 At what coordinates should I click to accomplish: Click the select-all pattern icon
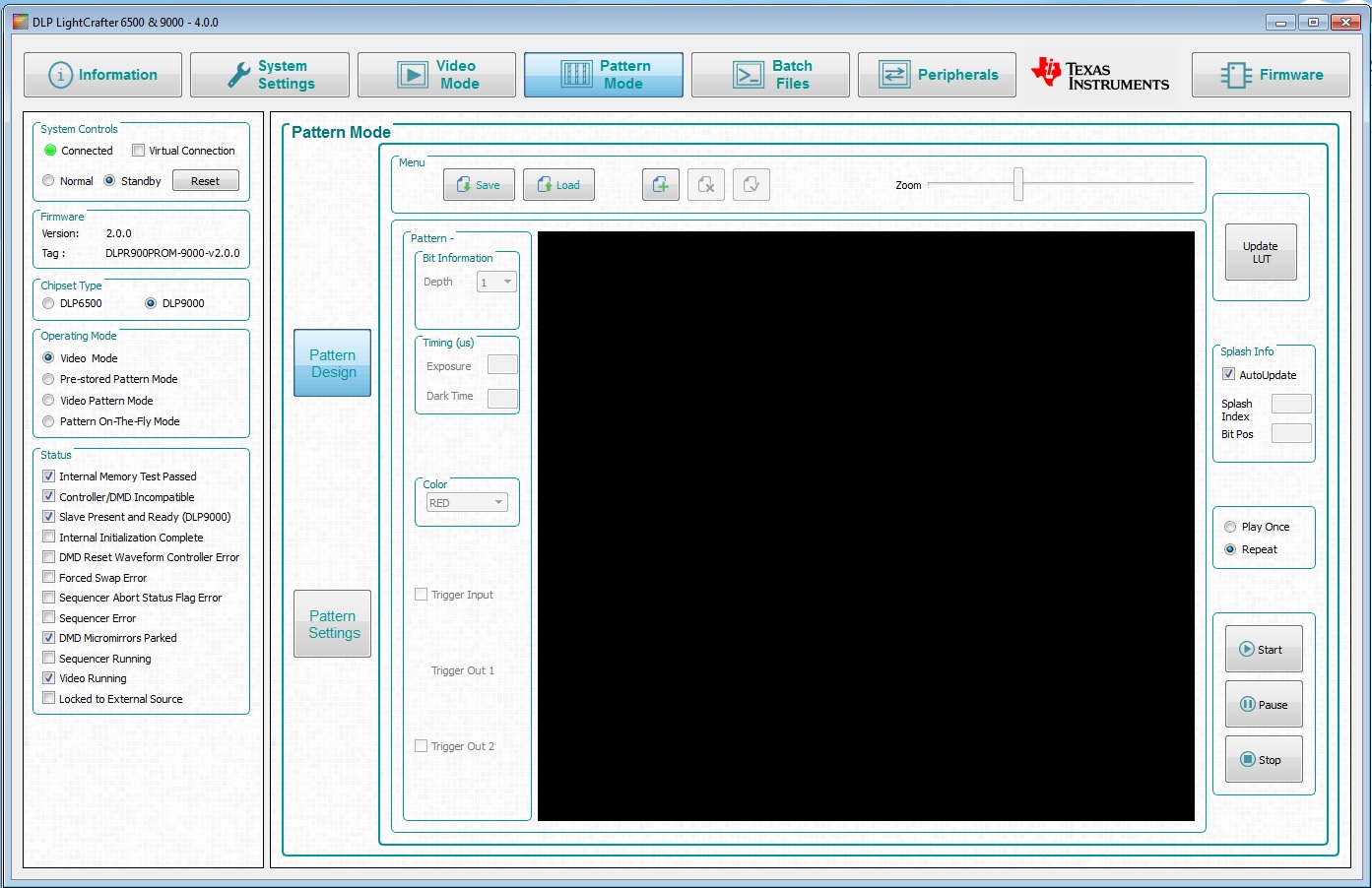pos(751,184)
